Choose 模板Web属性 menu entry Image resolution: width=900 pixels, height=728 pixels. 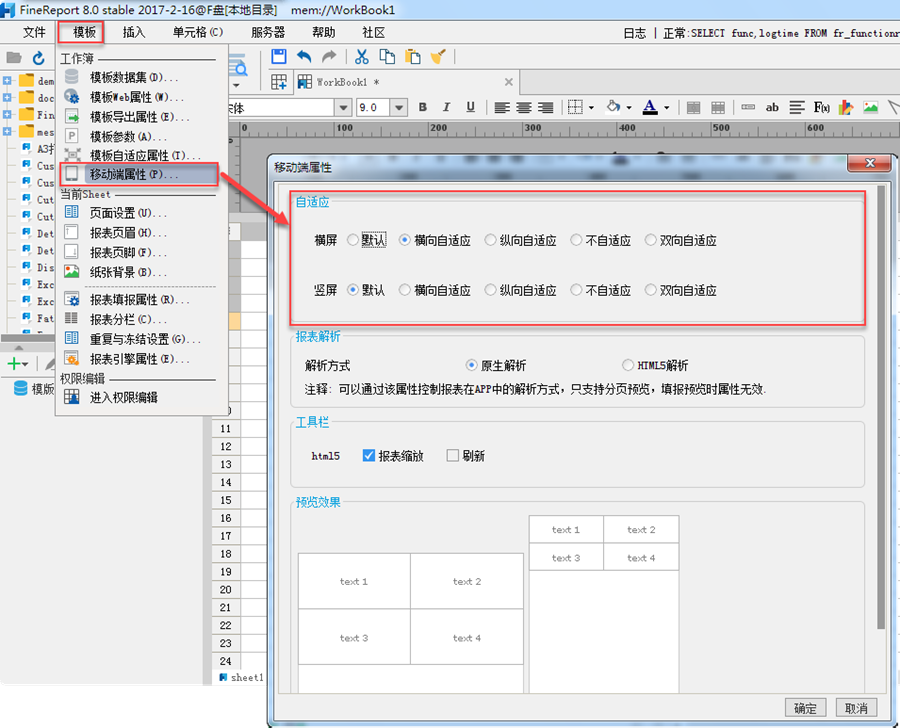[x=138, y=96]
